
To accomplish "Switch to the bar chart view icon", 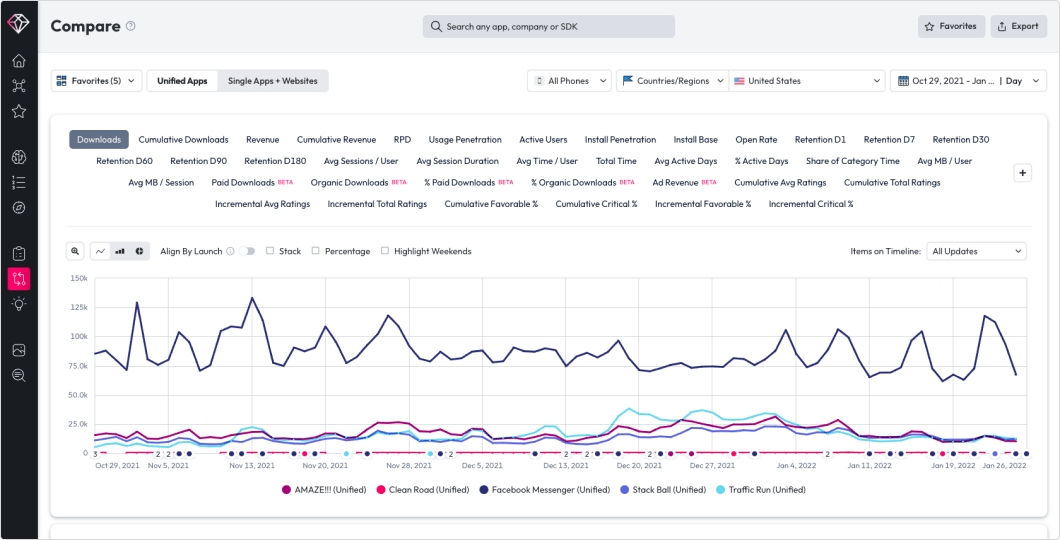I will point(120,251).
